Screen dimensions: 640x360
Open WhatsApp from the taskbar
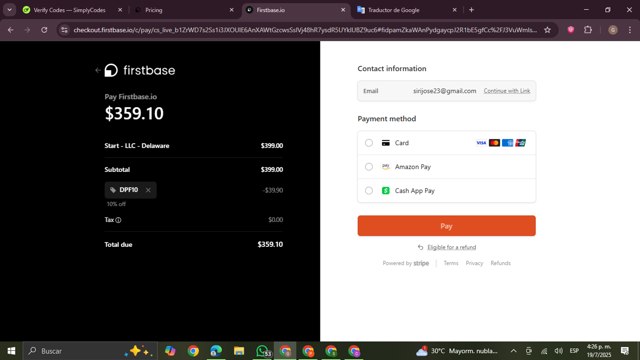(x=262, y=351)
